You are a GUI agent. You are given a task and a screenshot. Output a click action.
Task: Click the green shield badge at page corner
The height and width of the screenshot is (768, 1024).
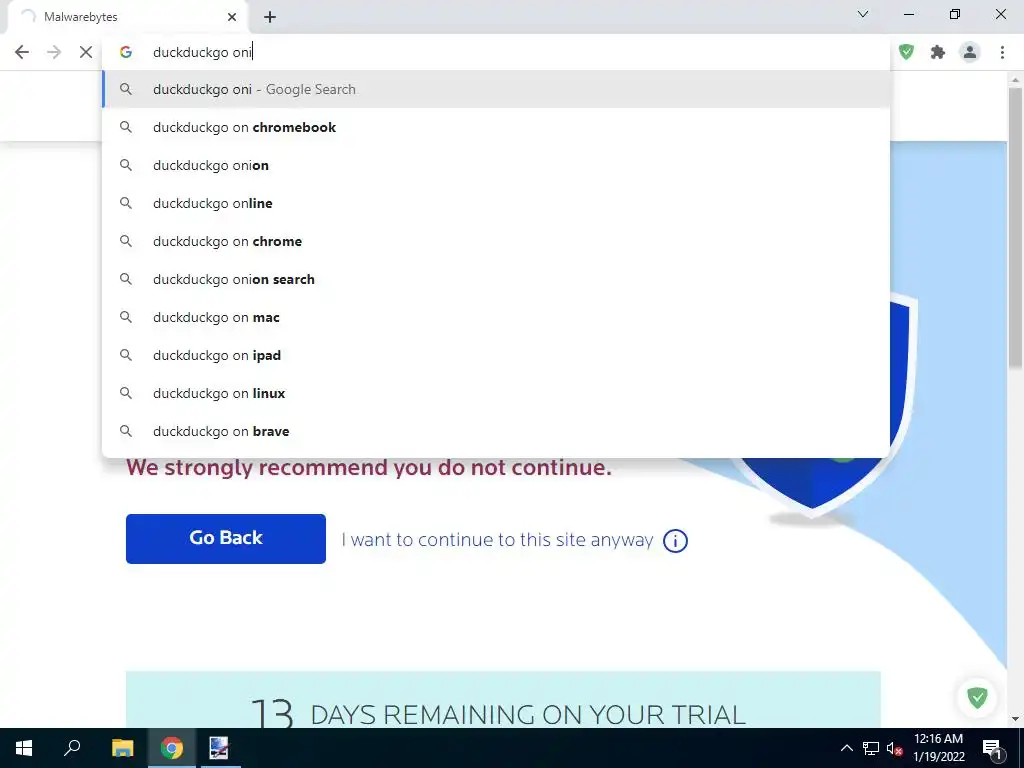tap(977, 697)
